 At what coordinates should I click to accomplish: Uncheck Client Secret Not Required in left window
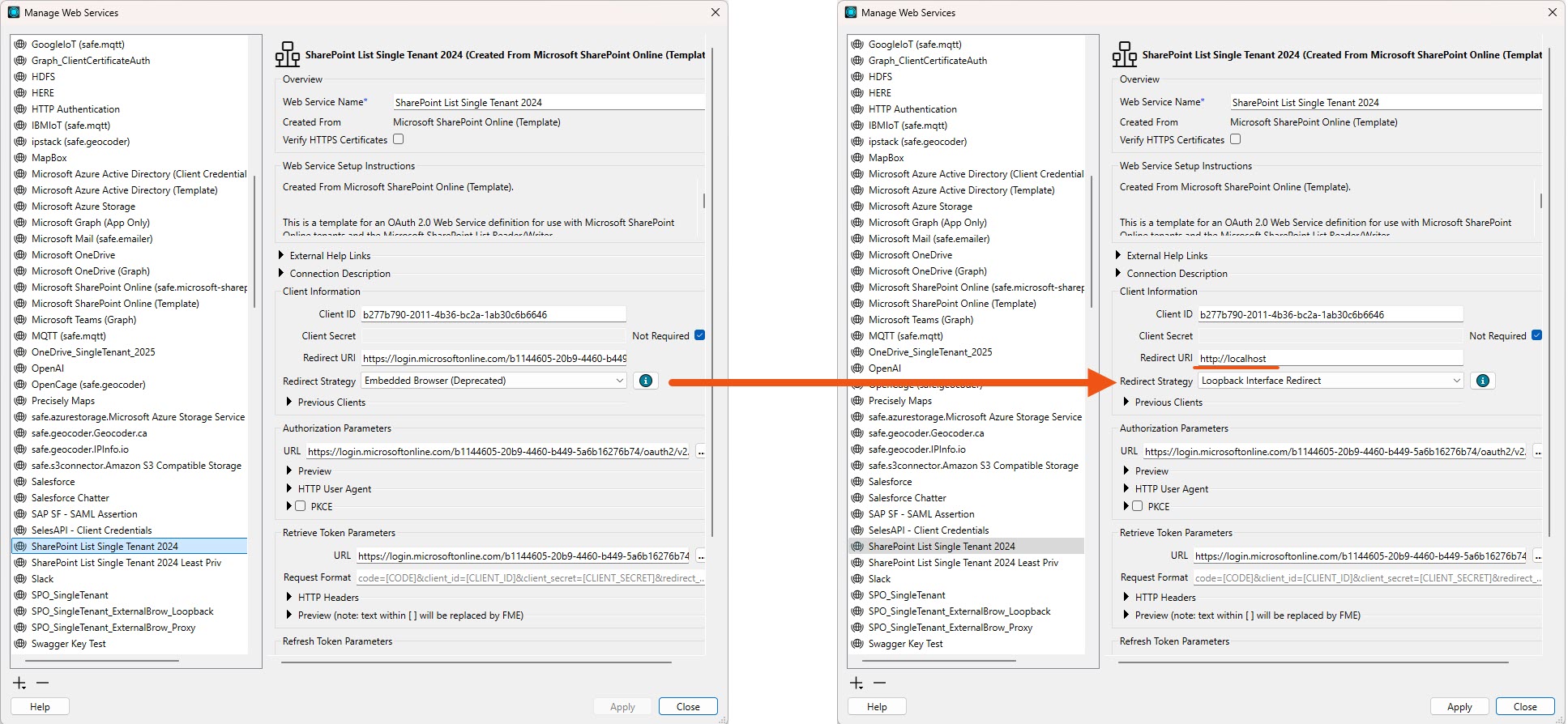point(700,335)
